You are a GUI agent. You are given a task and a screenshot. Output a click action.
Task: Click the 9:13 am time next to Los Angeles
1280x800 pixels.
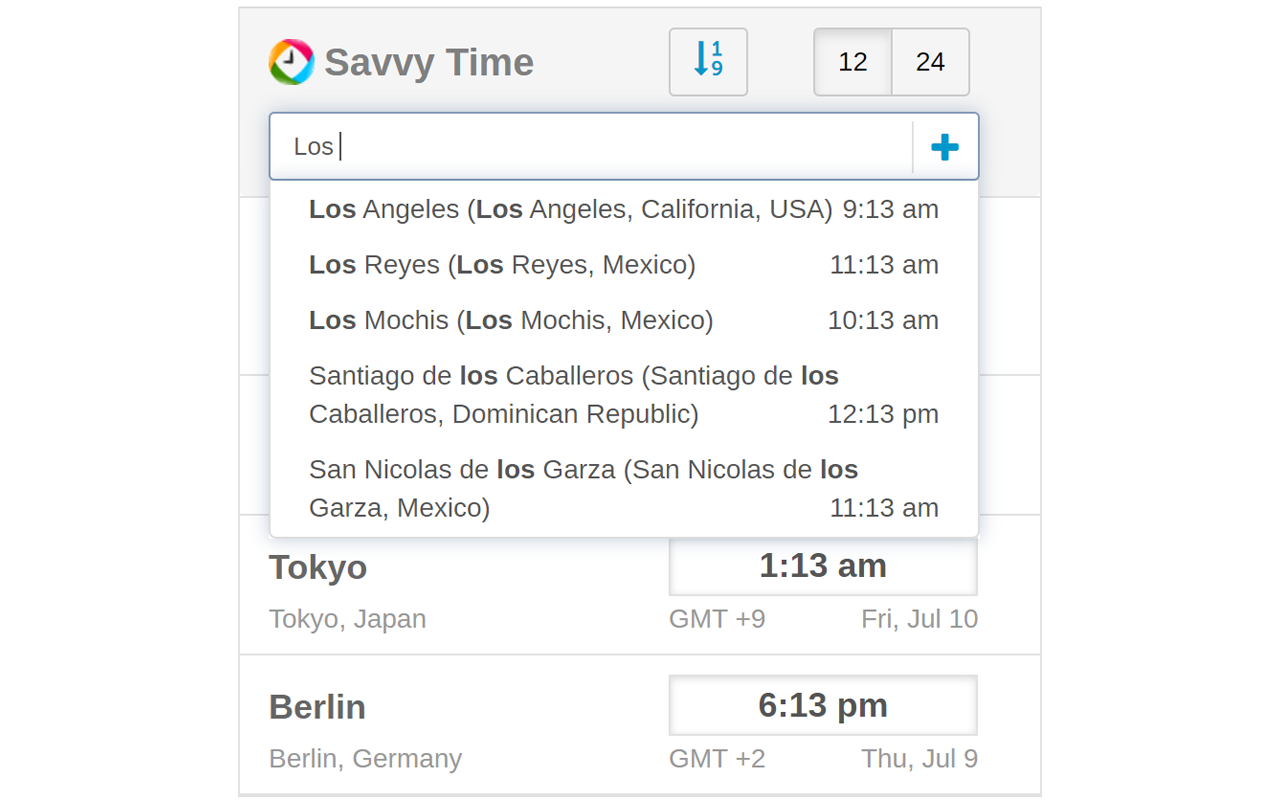coord(889,209)
